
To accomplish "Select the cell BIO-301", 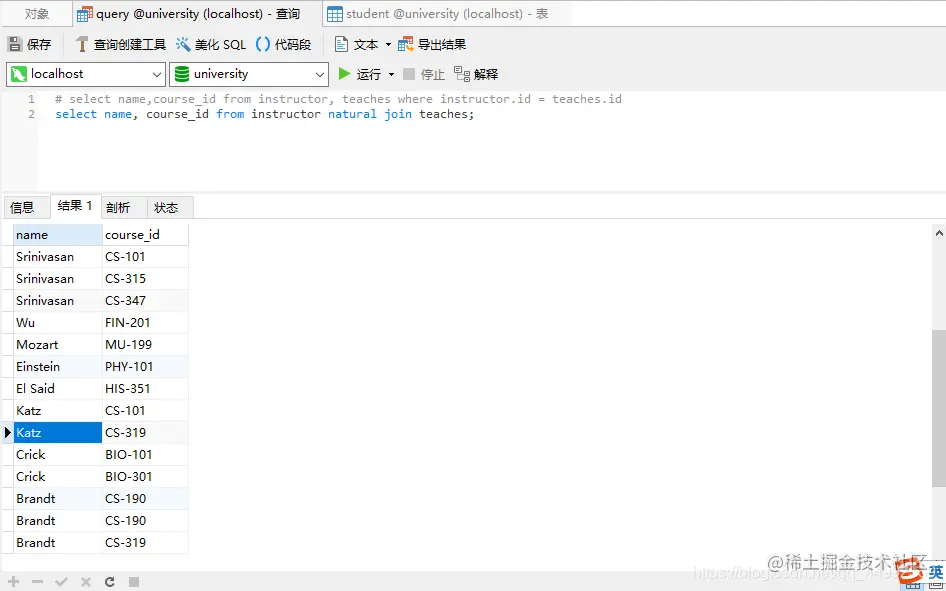I will [x=145, y=476].
